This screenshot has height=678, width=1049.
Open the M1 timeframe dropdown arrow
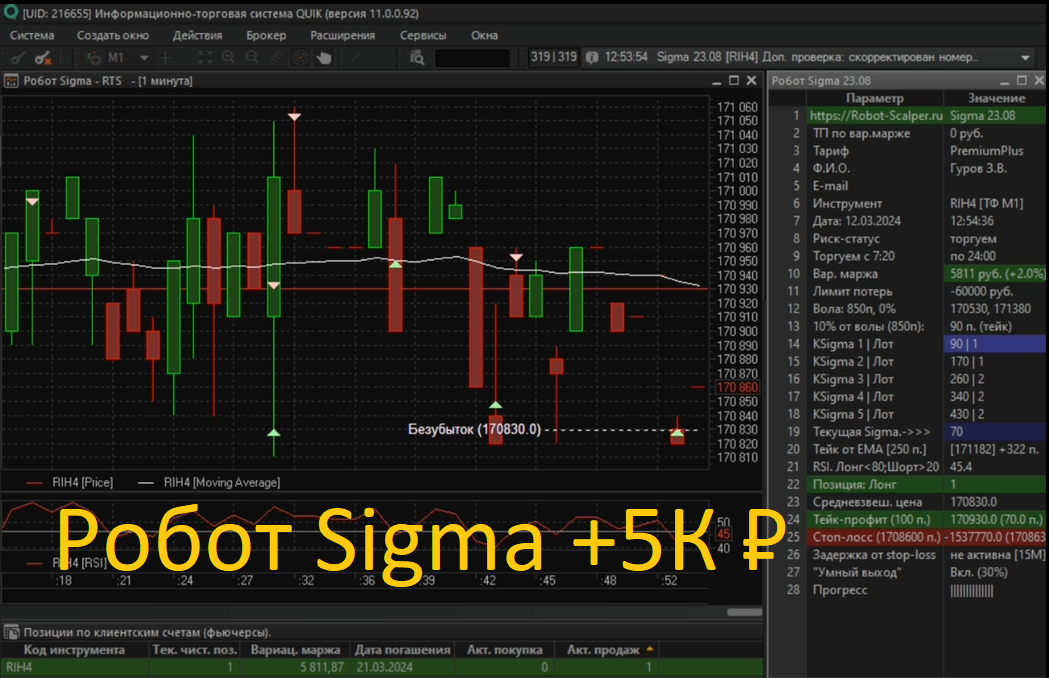pyautogui.click(x=144, y=58)
